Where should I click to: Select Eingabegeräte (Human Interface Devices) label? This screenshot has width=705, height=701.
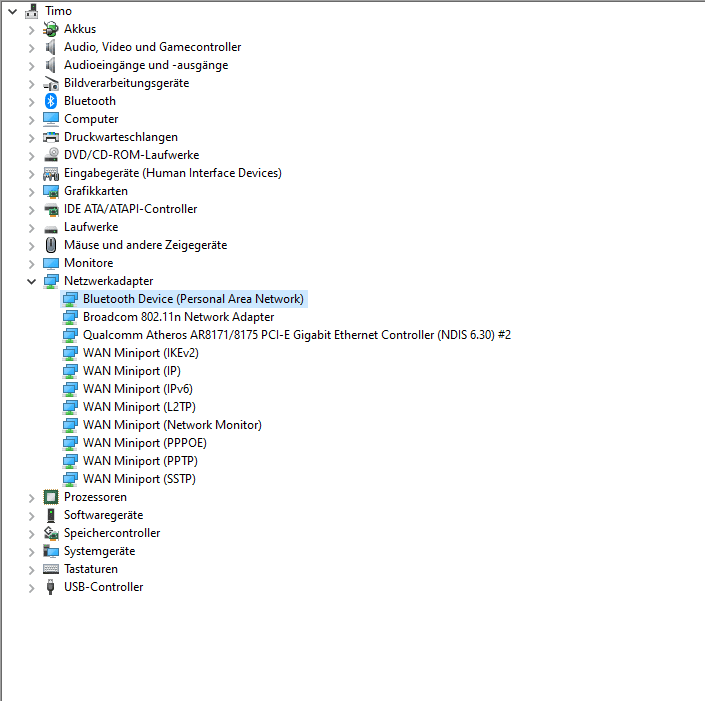click(x=173, y=173)
